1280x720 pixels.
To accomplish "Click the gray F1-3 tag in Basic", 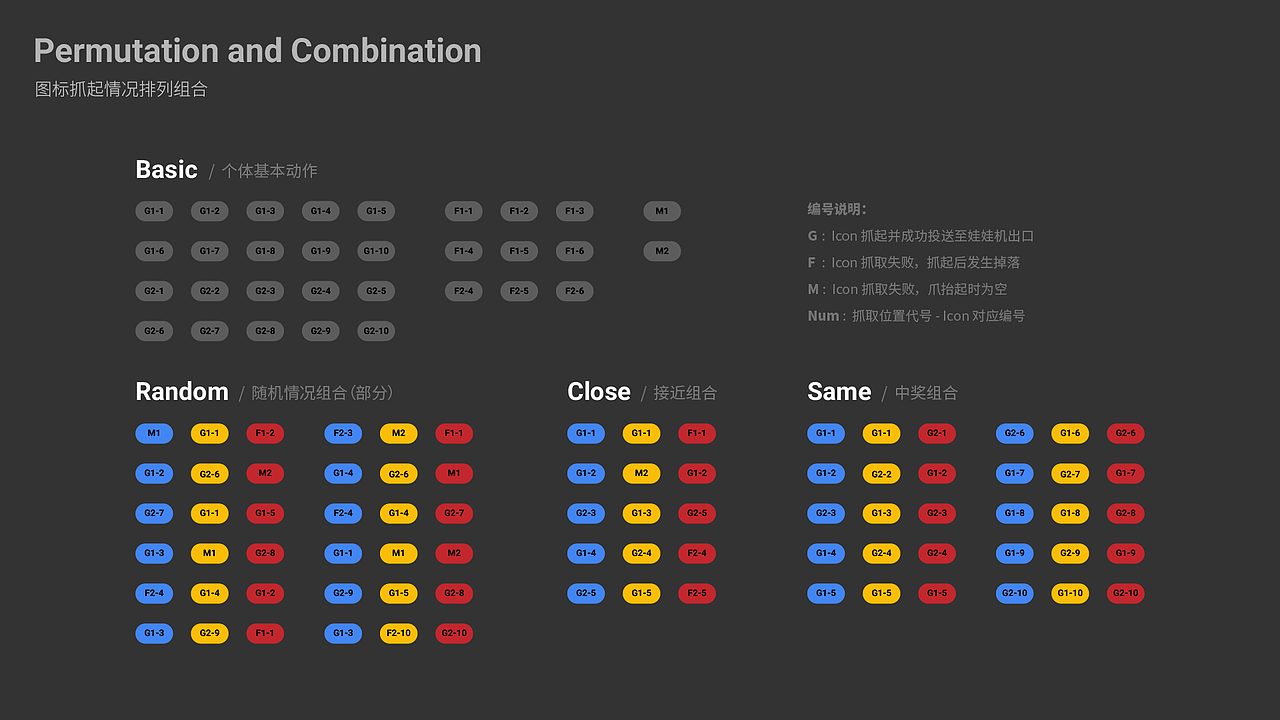I will pyautogui.click(x=575, y=211).
